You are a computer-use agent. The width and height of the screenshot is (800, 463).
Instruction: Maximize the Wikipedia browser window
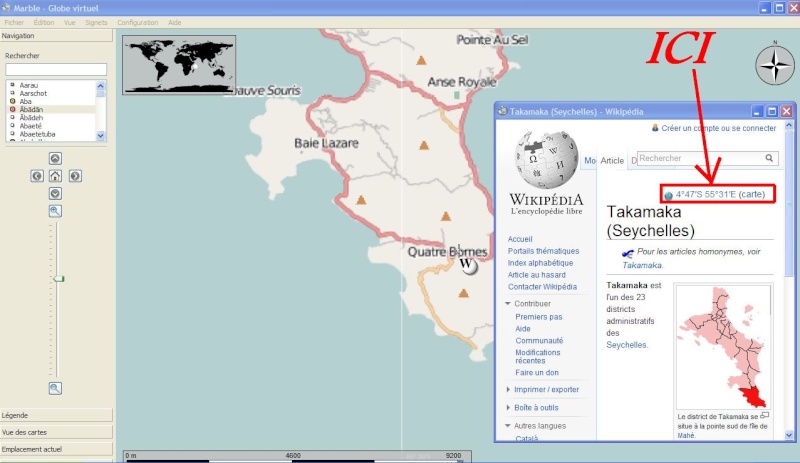pyautogui.click(x=772, y=111)
